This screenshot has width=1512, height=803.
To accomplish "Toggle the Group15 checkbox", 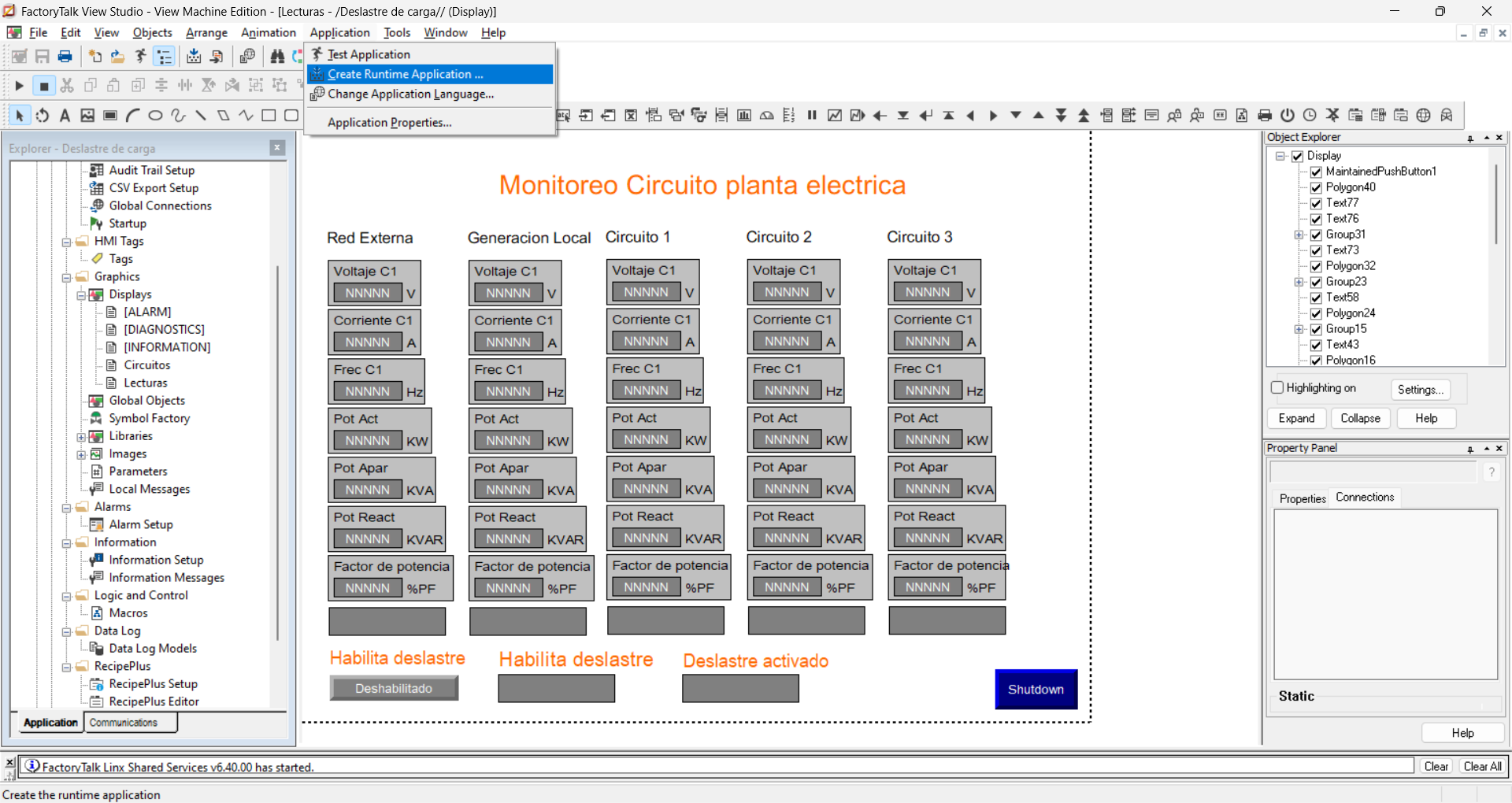I will tap(1316, 329).
